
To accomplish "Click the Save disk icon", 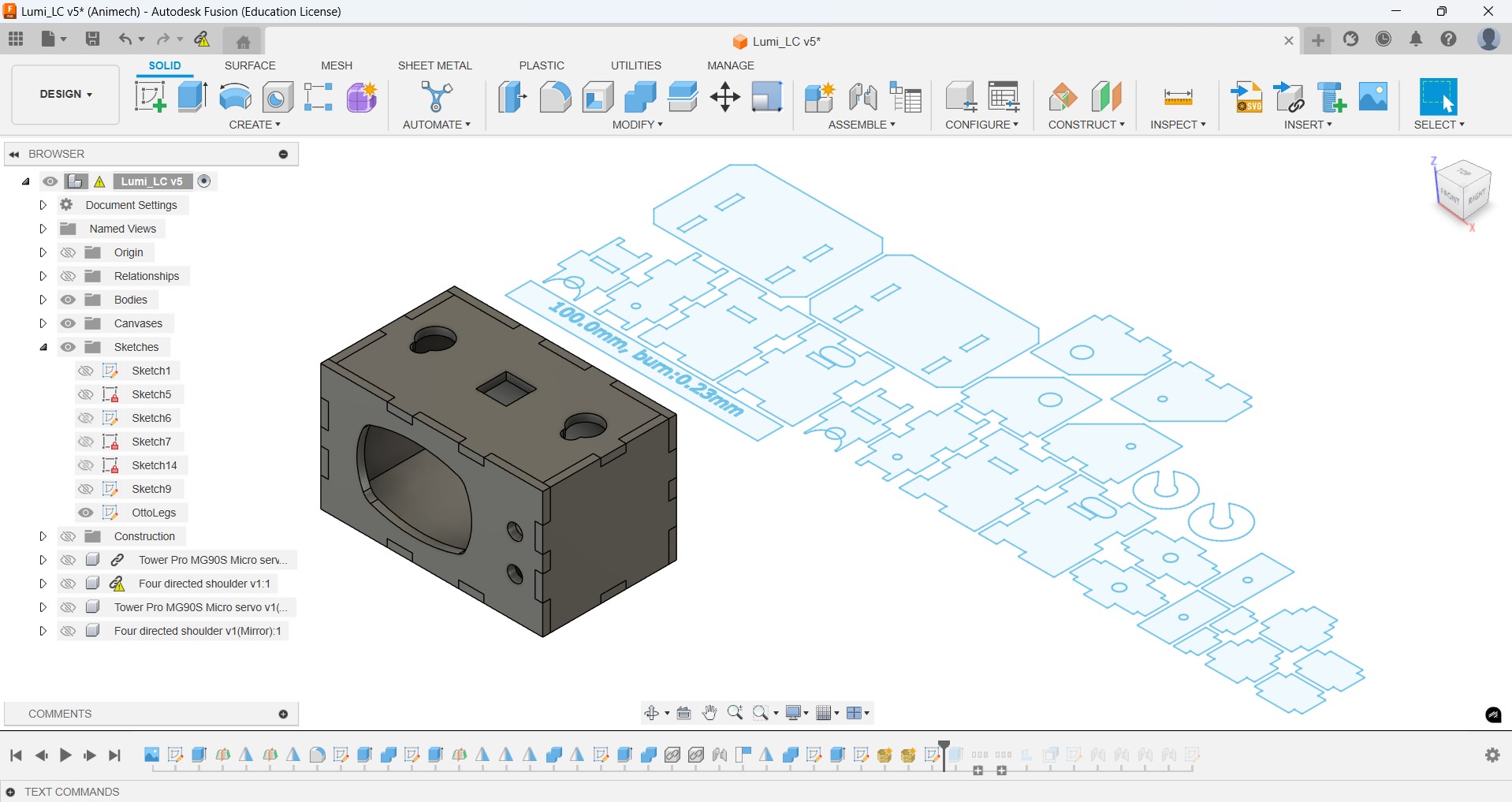I will pos(92,39).
